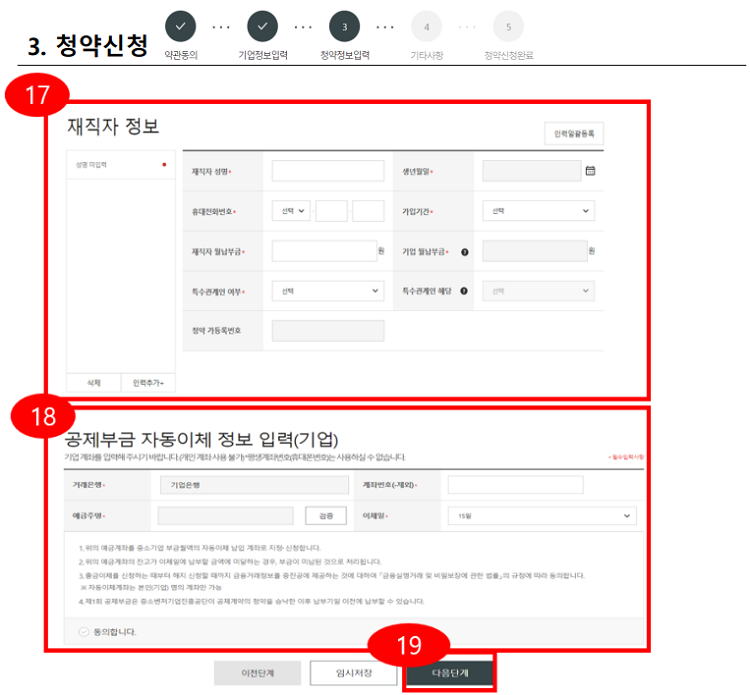This screenshot has height=695, width=750.
Task: Click the step 4 기타사항 circle
Action: point(426,27)
